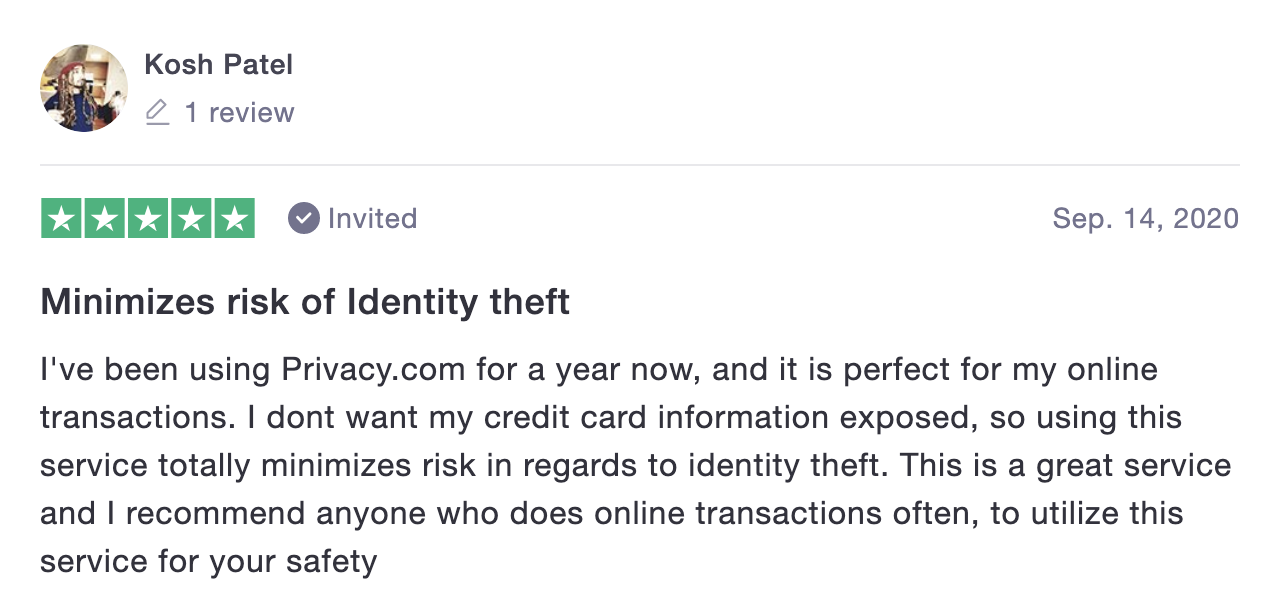The image size is (1282, 611).
Task: Click the first green rating star
Action: point(62,218)
